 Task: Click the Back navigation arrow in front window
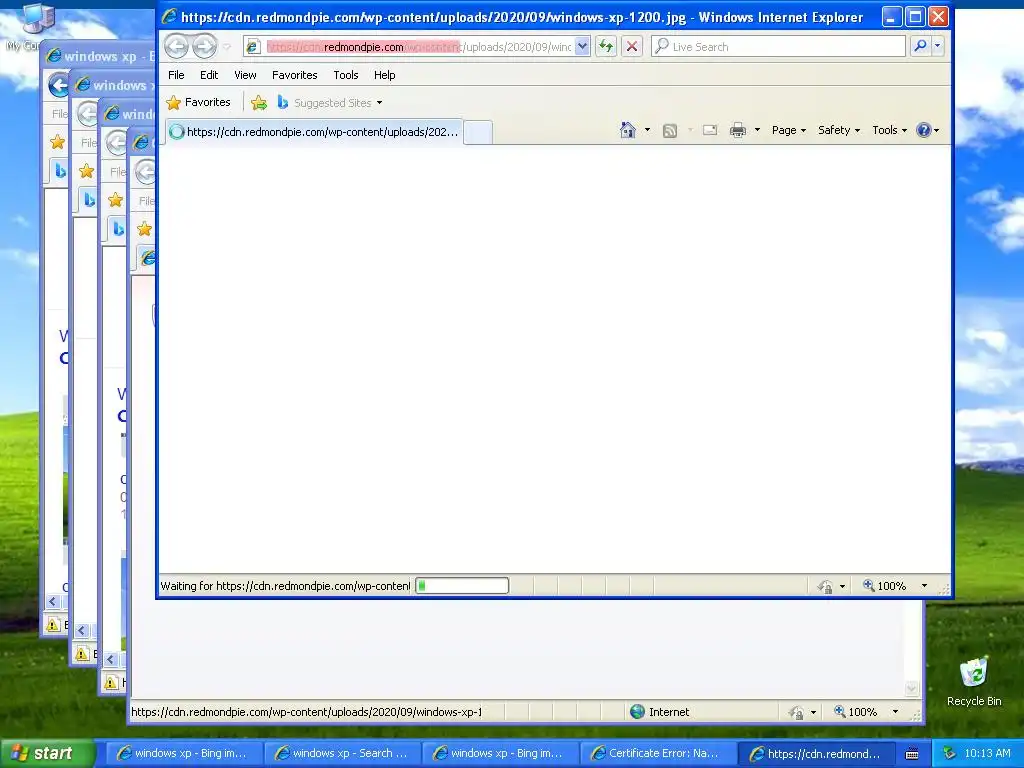tap(176, 46)
